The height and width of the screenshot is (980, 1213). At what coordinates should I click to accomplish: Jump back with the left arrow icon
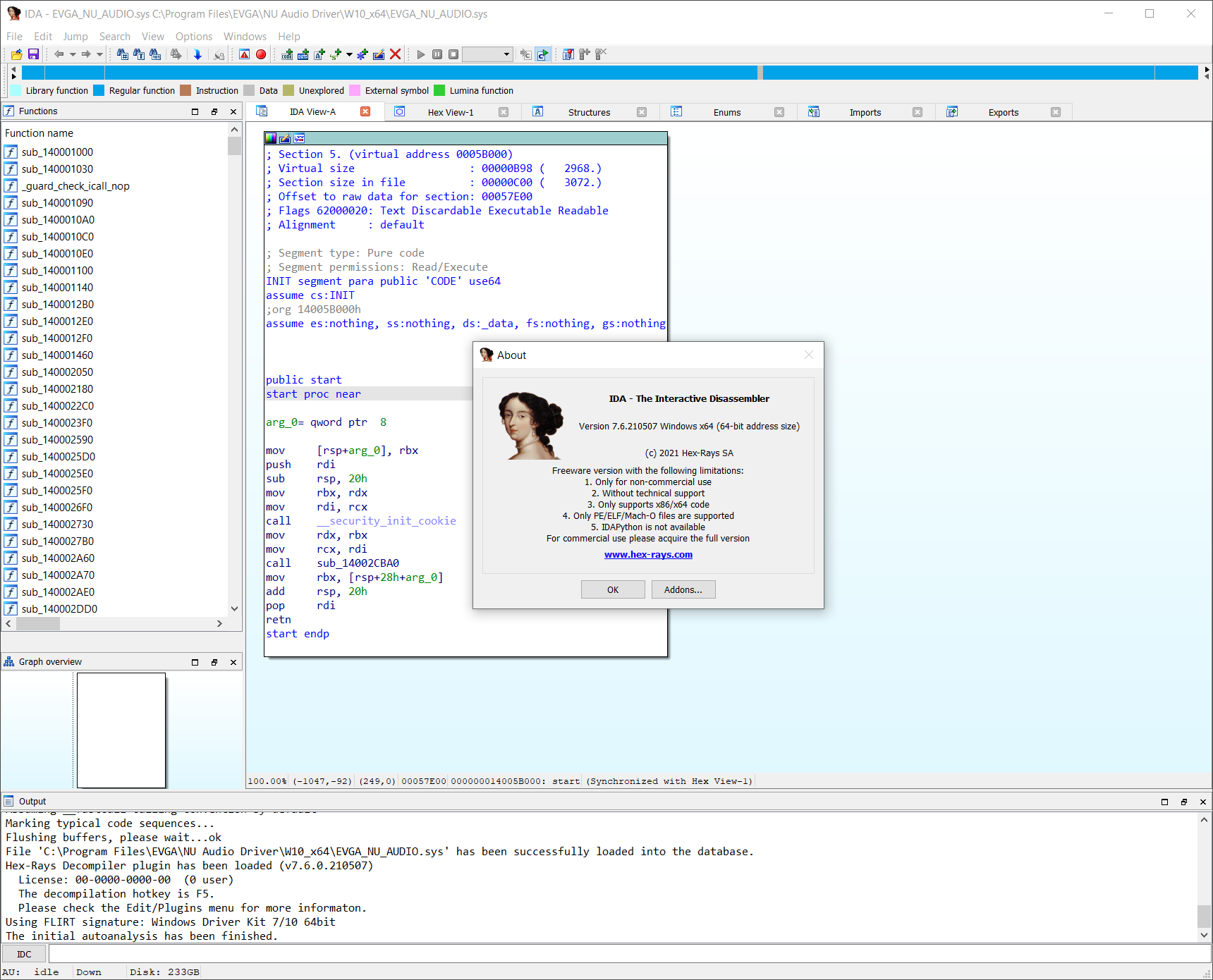point(59,54)
